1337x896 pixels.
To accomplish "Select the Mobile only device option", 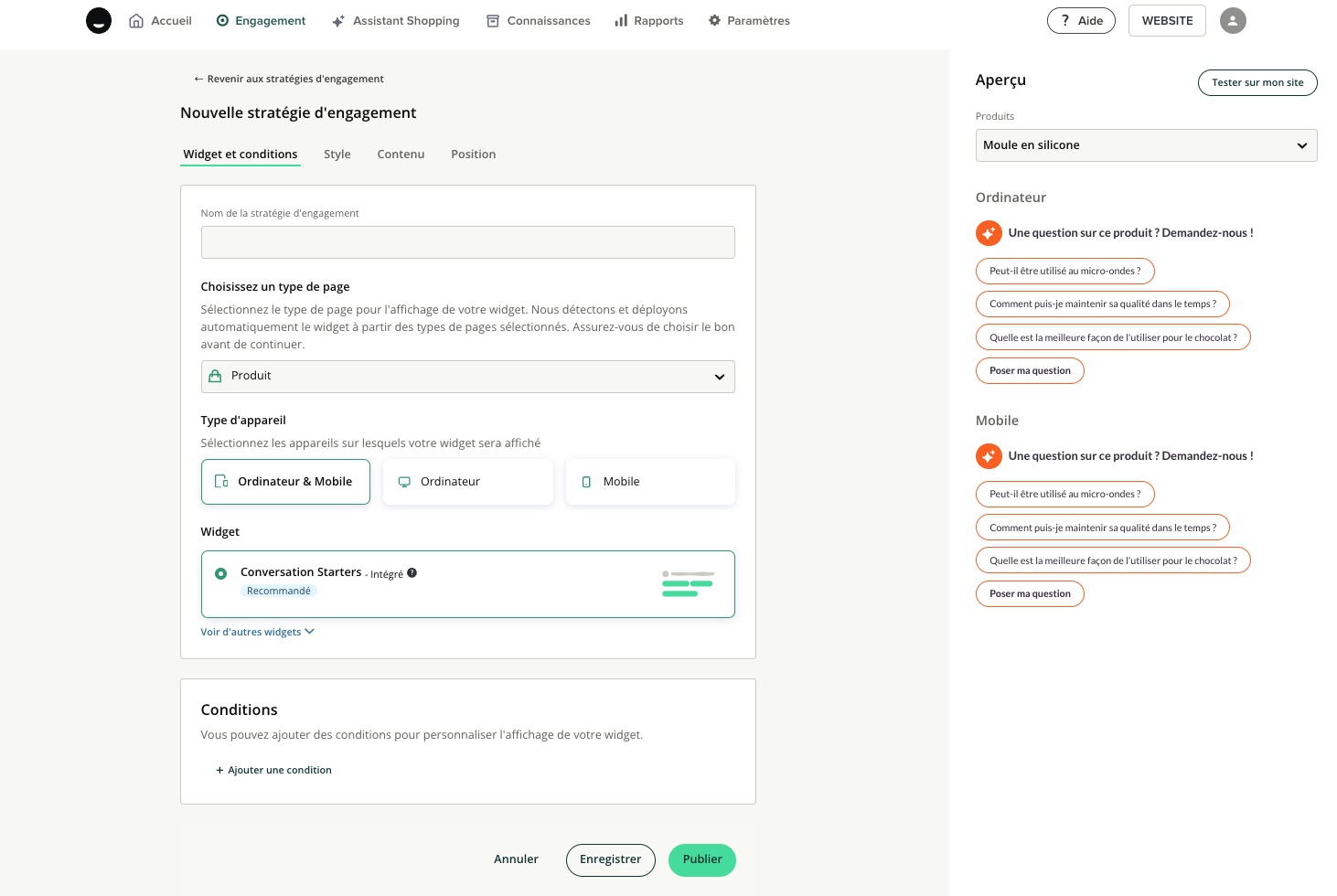I will coord(650,482).
